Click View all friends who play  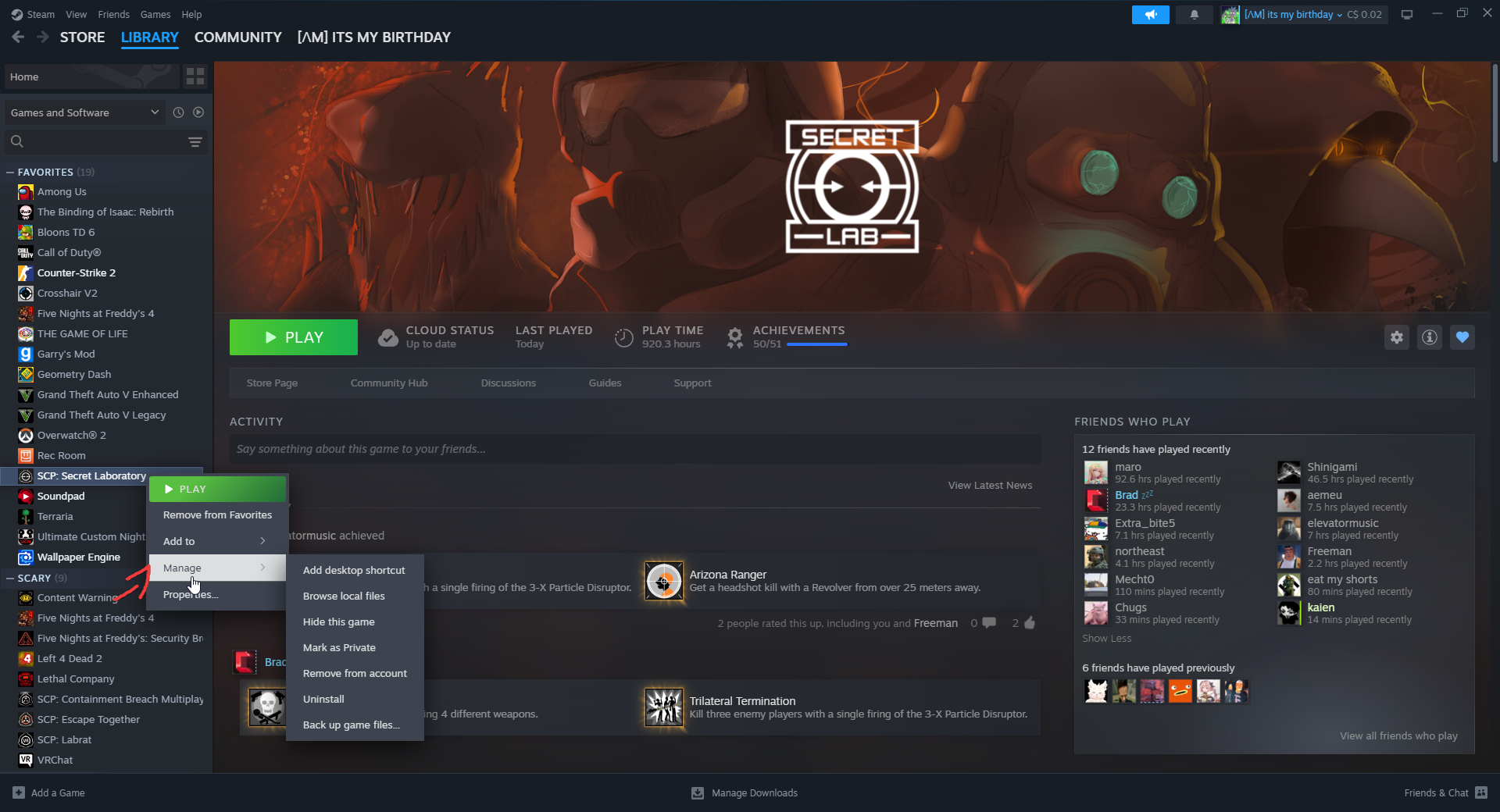tap(1398, 735)
